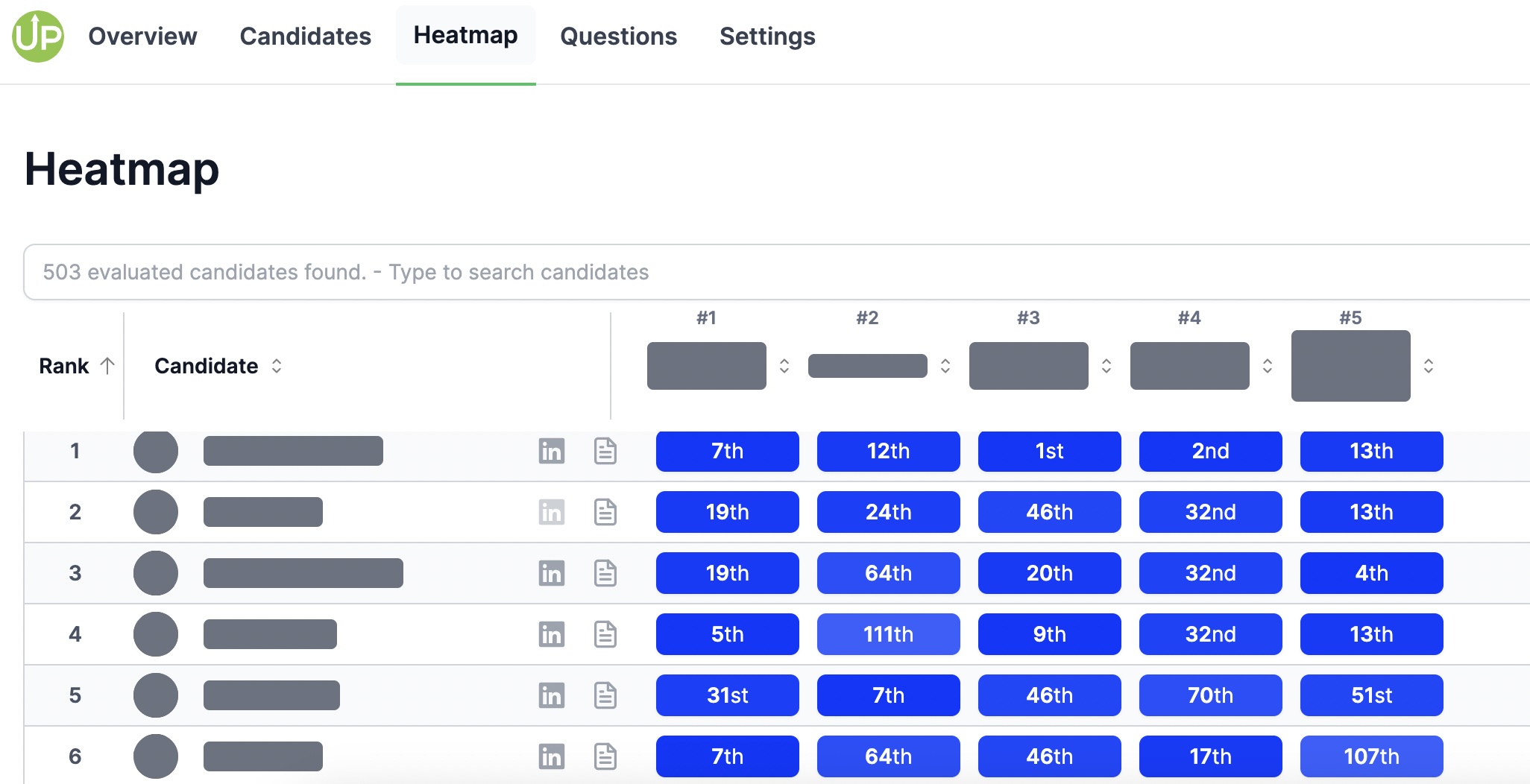Screen dimensions: 1530x784
Task: Switch to the Overview tab
Action: pos(142,36)
